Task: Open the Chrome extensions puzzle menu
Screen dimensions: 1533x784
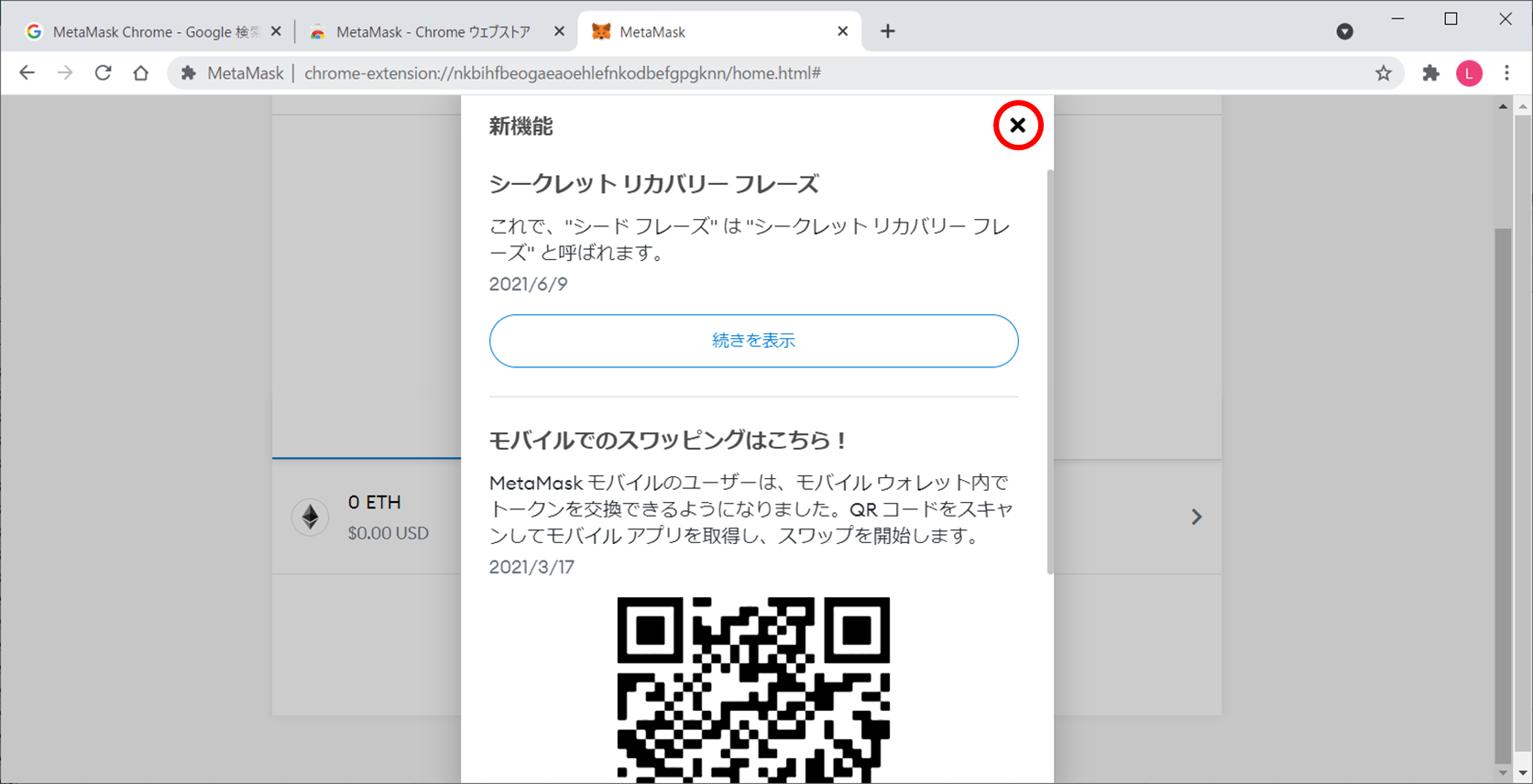Action: tap(1430, 73)
